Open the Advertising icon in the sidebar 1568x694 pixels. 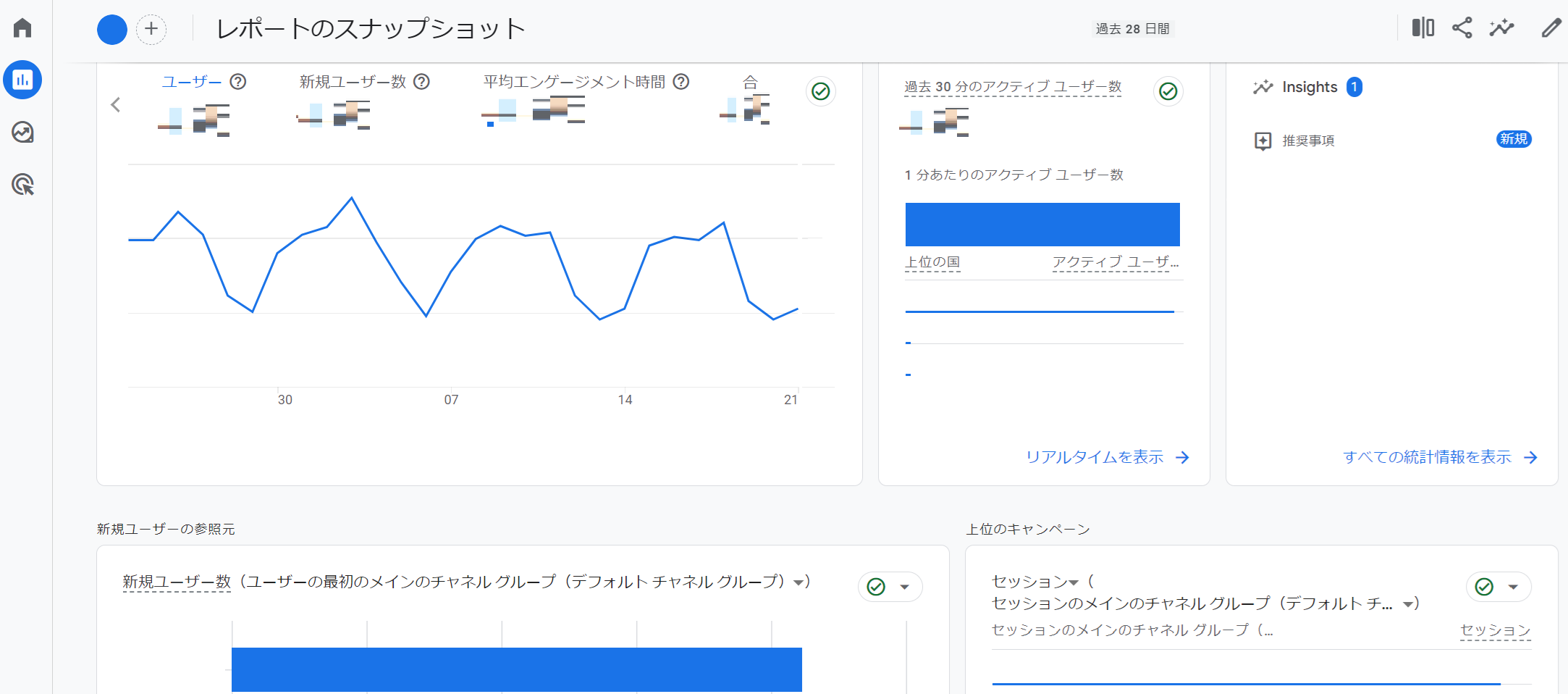click(x=22, y=185)
